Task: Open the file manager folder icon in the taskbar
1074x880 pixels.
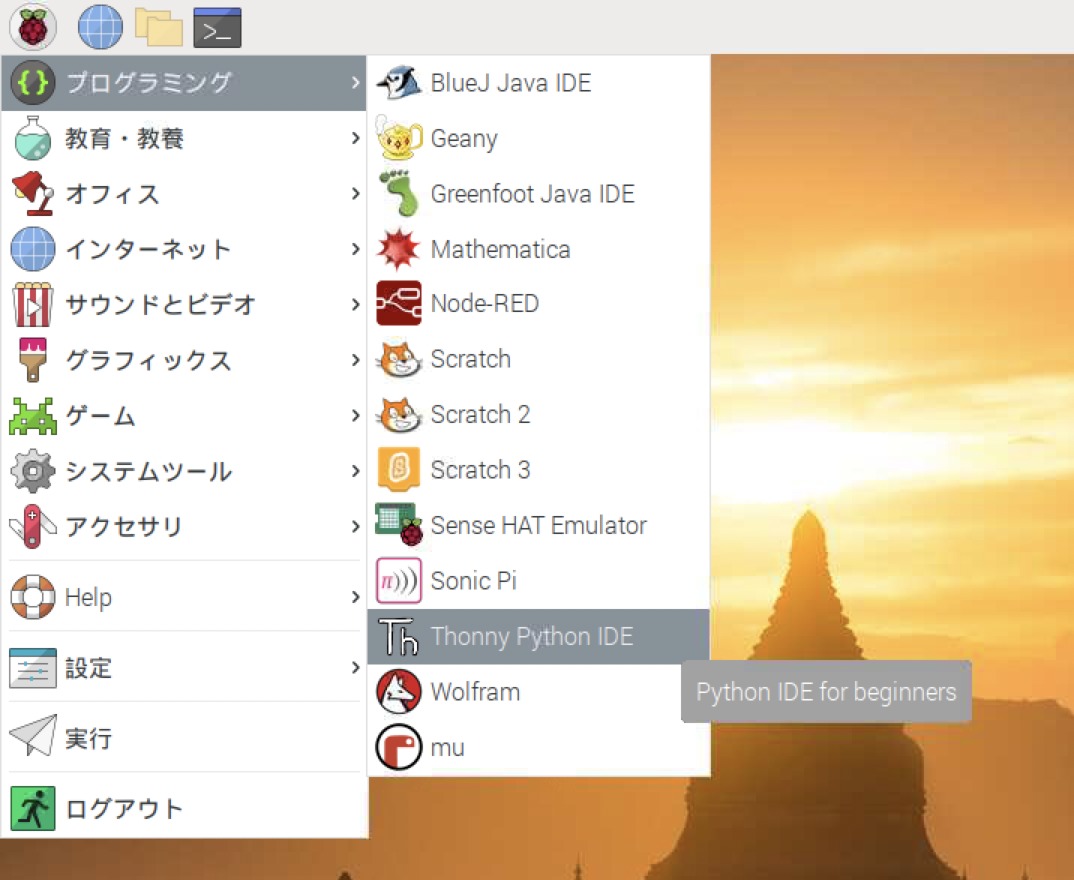Action: pos(159,27)
